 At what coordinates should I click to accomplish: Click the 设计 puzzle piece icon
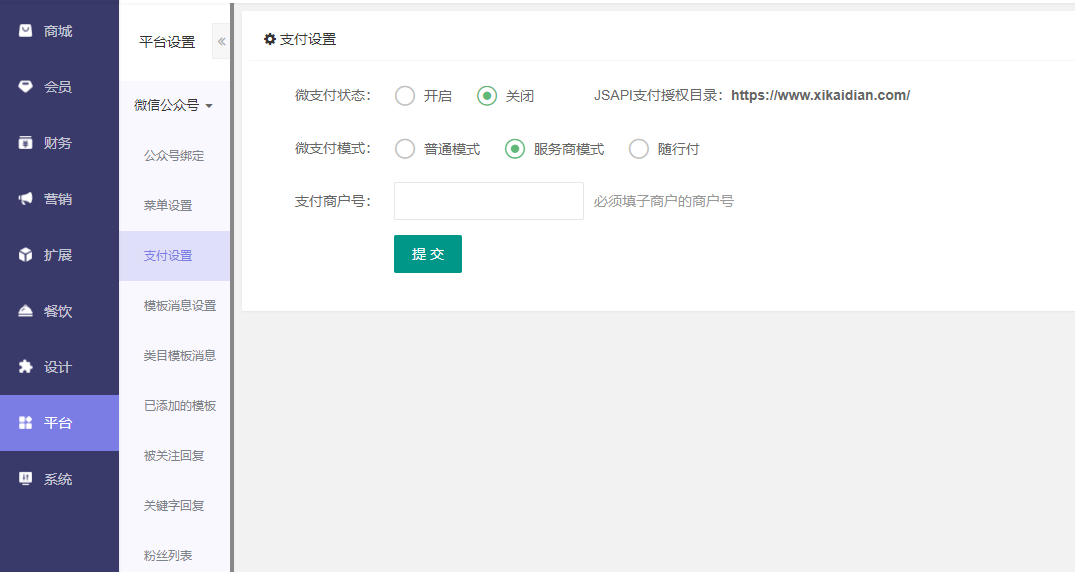click(25, 366)
